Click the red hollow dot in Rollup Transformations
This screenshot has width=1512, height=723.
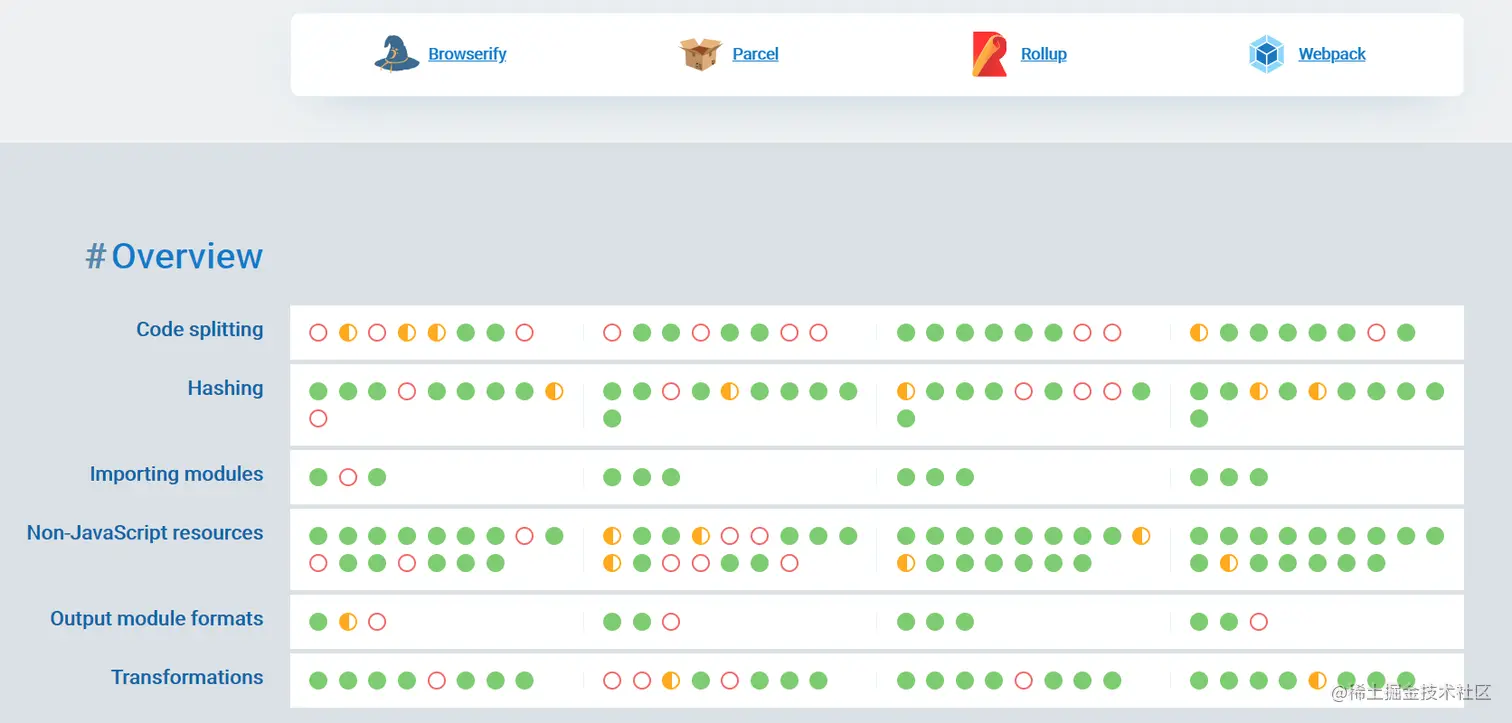1023,681
